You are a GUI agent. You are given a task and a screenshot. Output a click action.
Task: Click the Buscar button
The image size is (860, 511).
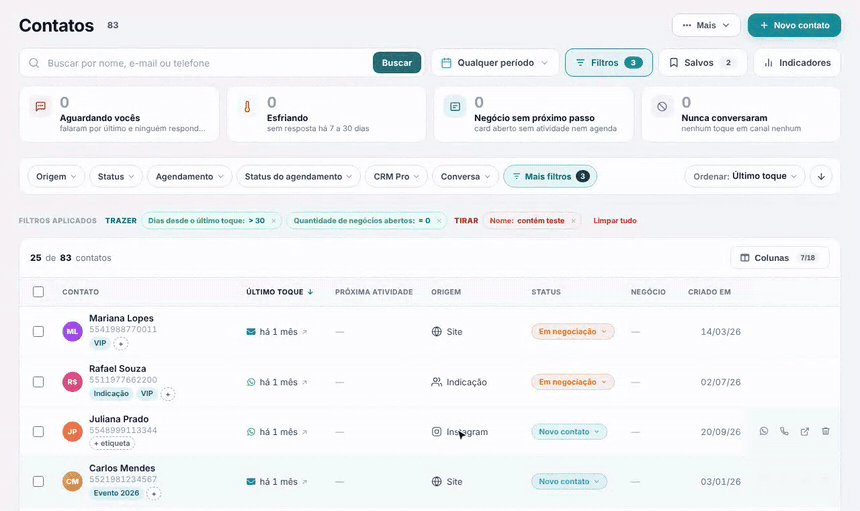tap(397, 63)
